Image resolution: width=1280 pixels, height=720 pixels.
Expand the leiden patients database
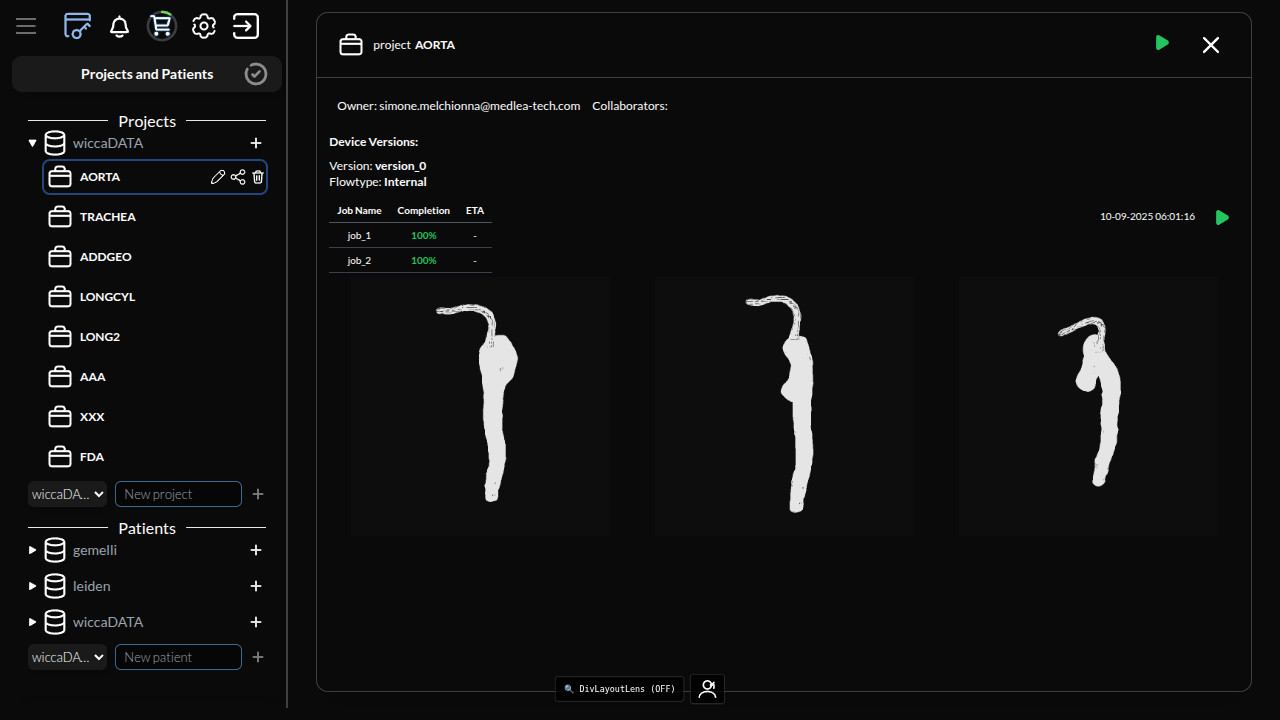coord(33,586)
